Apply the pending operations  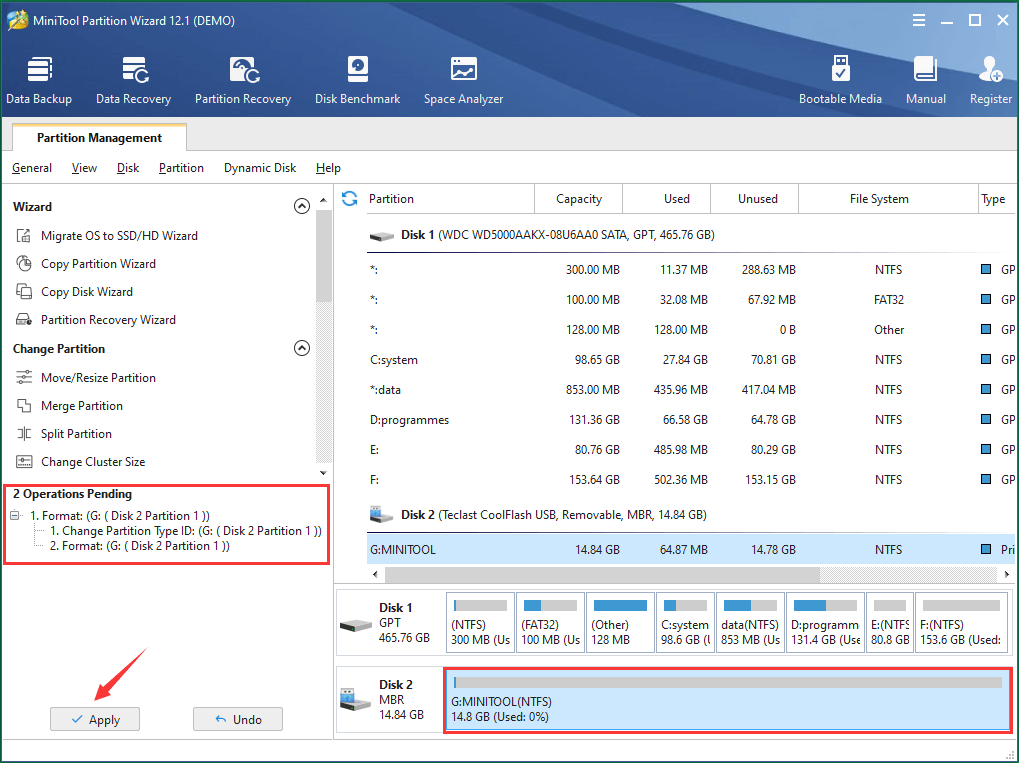point(94,718)
